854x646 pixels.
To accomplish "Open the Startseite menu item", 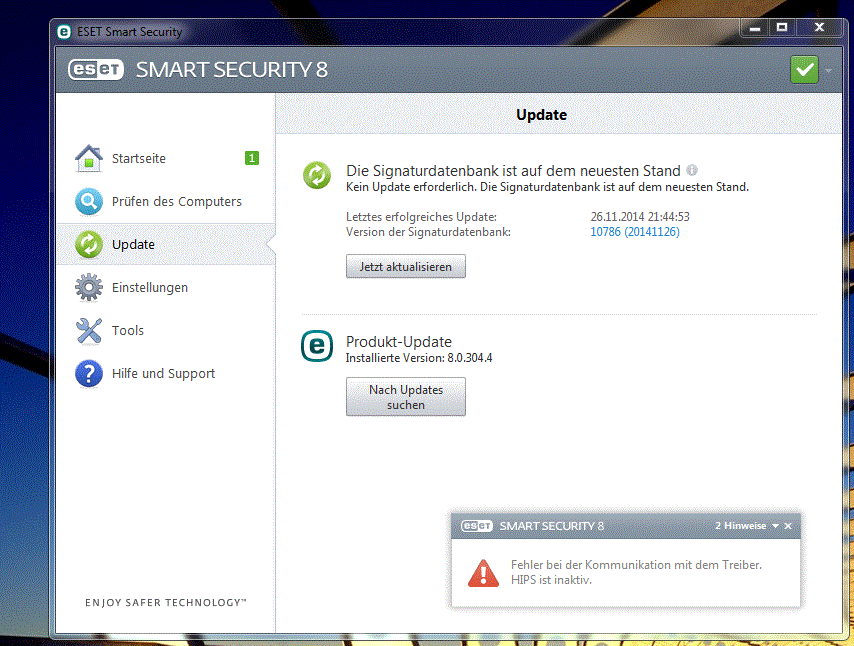I will pyautogui.click(x=139, y=158).
